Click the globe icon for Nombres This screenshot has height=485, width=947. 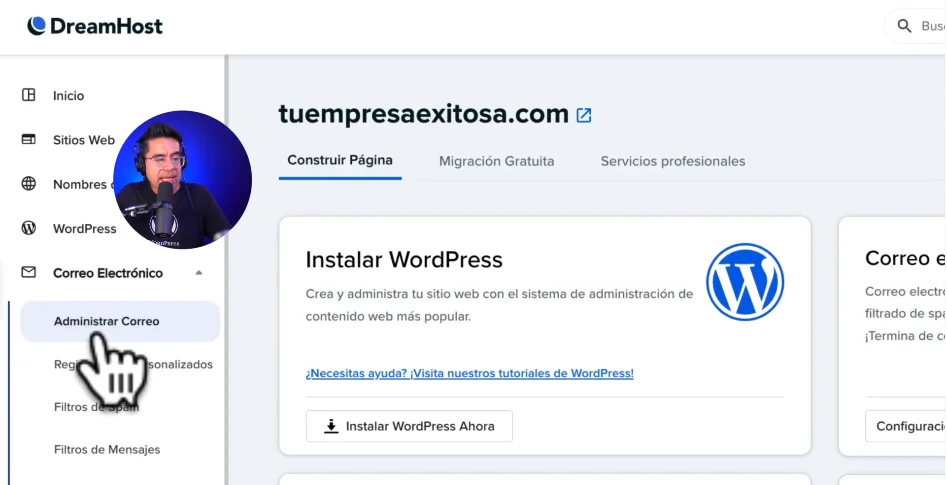click(x=28, y=184)
